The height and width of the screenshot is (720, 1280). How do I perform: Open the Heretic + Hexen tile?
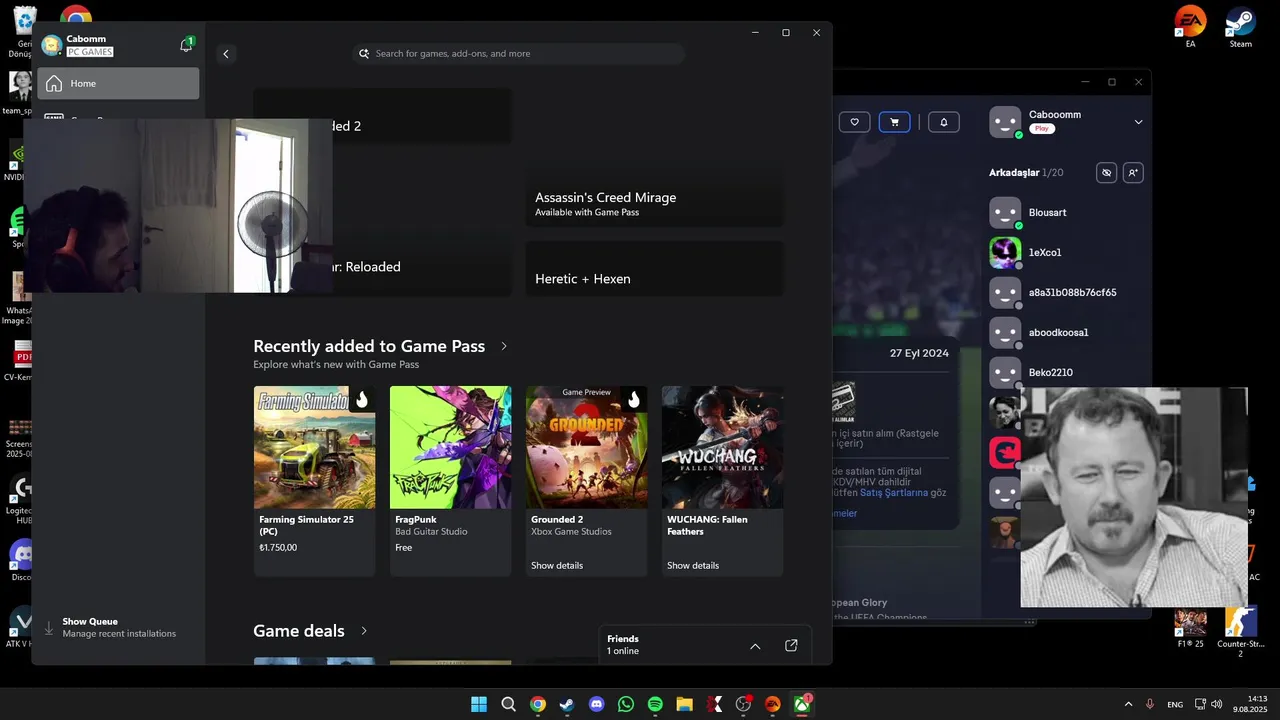pos(655,268)
